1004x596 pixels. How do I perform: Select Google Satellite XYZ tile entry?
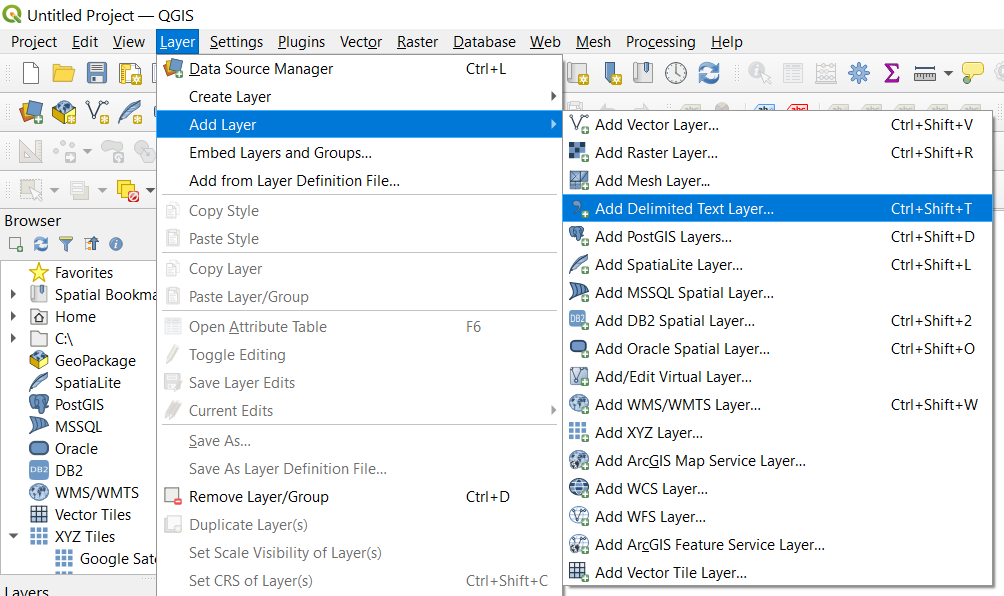[118, 559]
